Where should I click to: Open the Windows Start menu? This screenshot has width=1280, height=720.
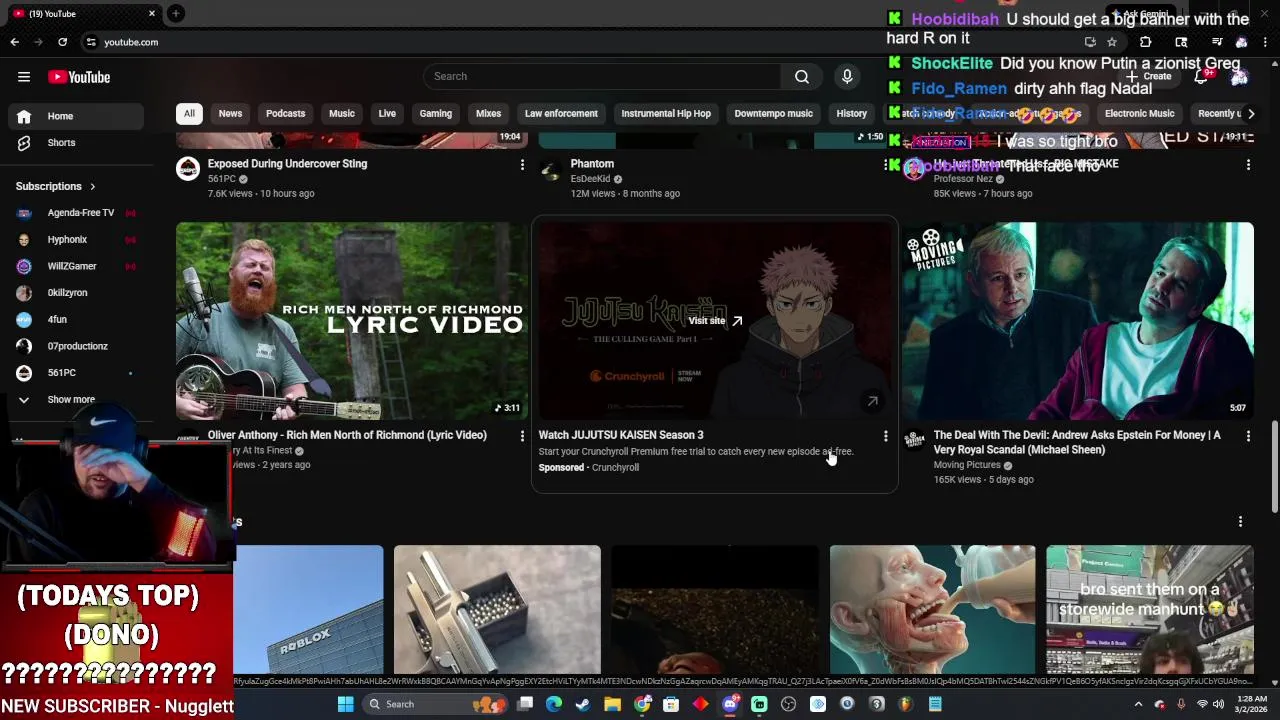point(345,704)
